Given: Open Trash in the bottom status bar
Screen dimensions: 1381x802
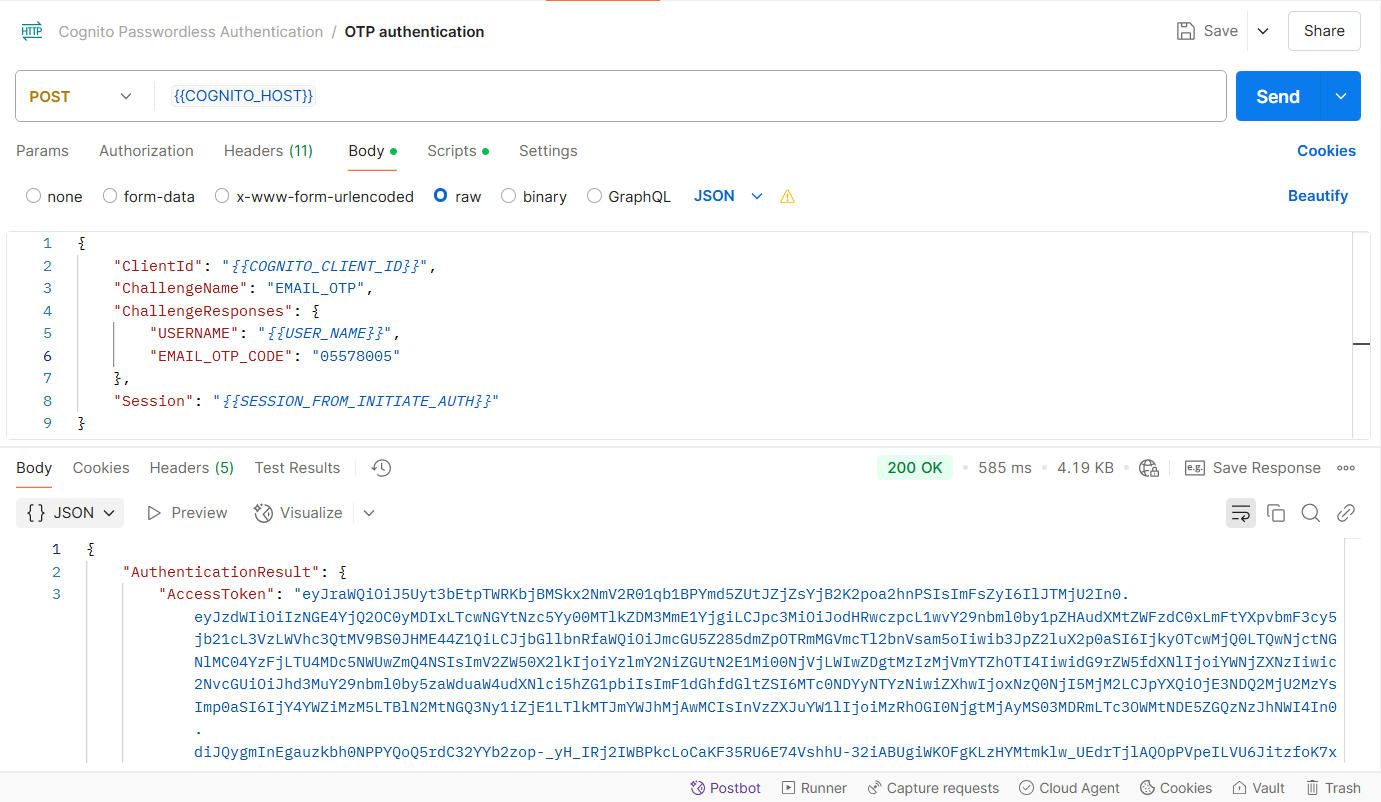Looking at the screenshot, I should coord(1333,788).
